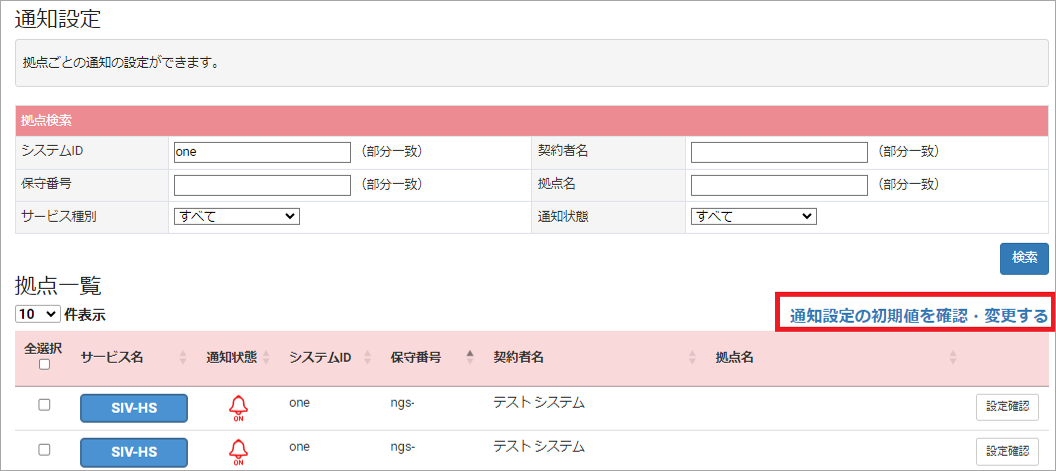Click (部分一致) label beside 拠点名 field

[x=909, y=184]
